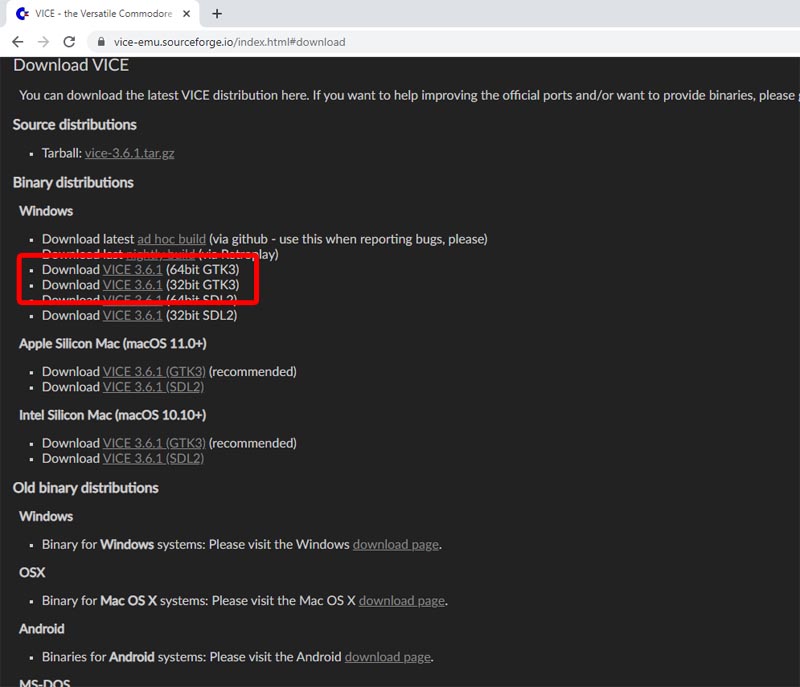Click the "(via github - use this when reporting bugs, please)" note
This screenshot has height=687, width=800.
(x=348, y=239)
